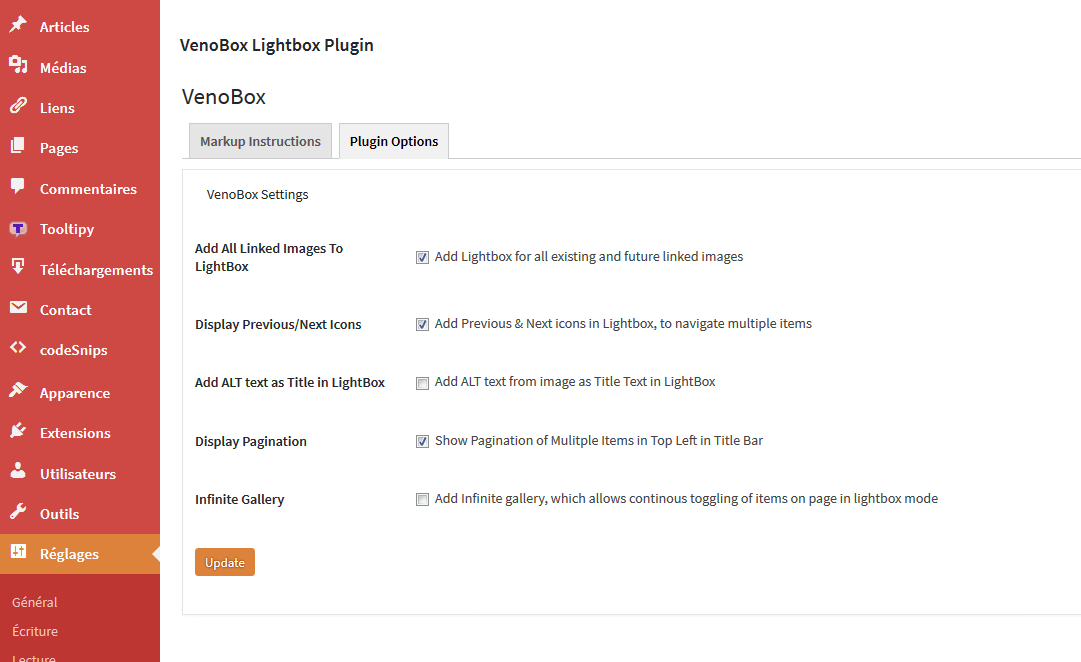
Task: Switch to Markup Instructions tab
Action: 261,141
